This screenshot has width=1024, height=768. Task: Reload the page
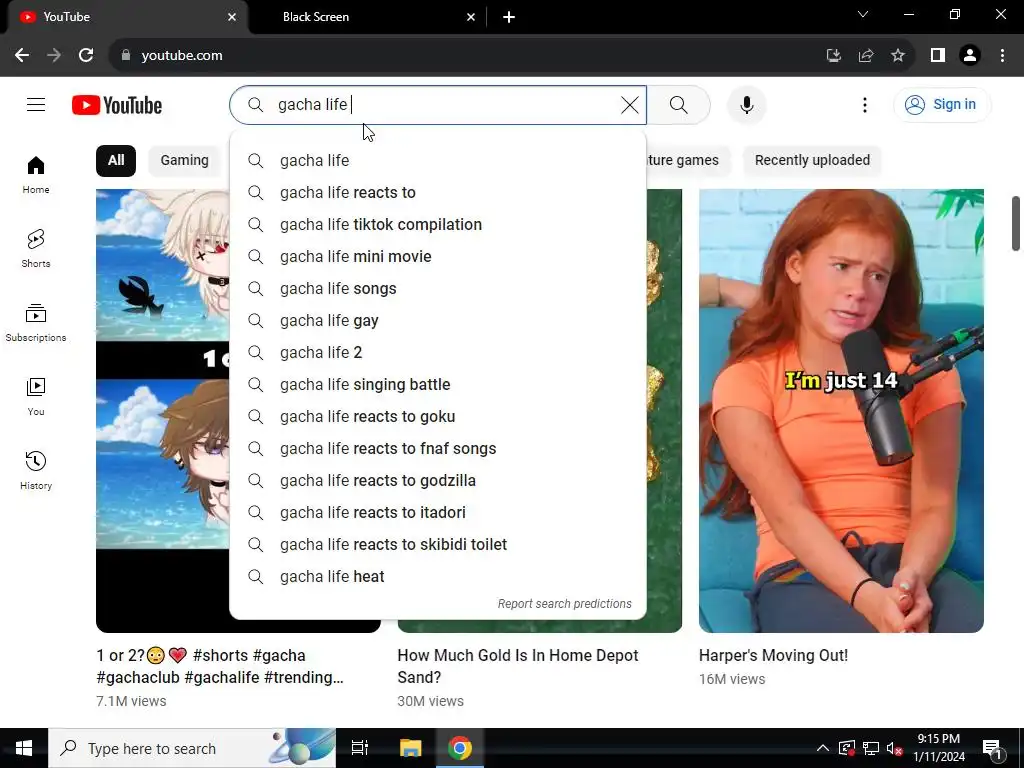pyautogui.click(x=86, y=56)
